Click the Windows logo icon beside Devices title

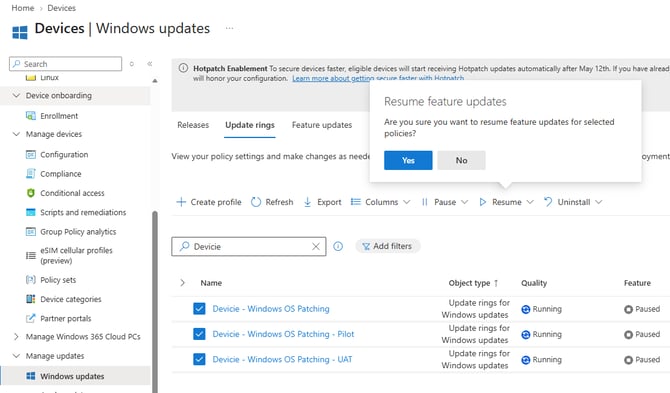[20, 32]
